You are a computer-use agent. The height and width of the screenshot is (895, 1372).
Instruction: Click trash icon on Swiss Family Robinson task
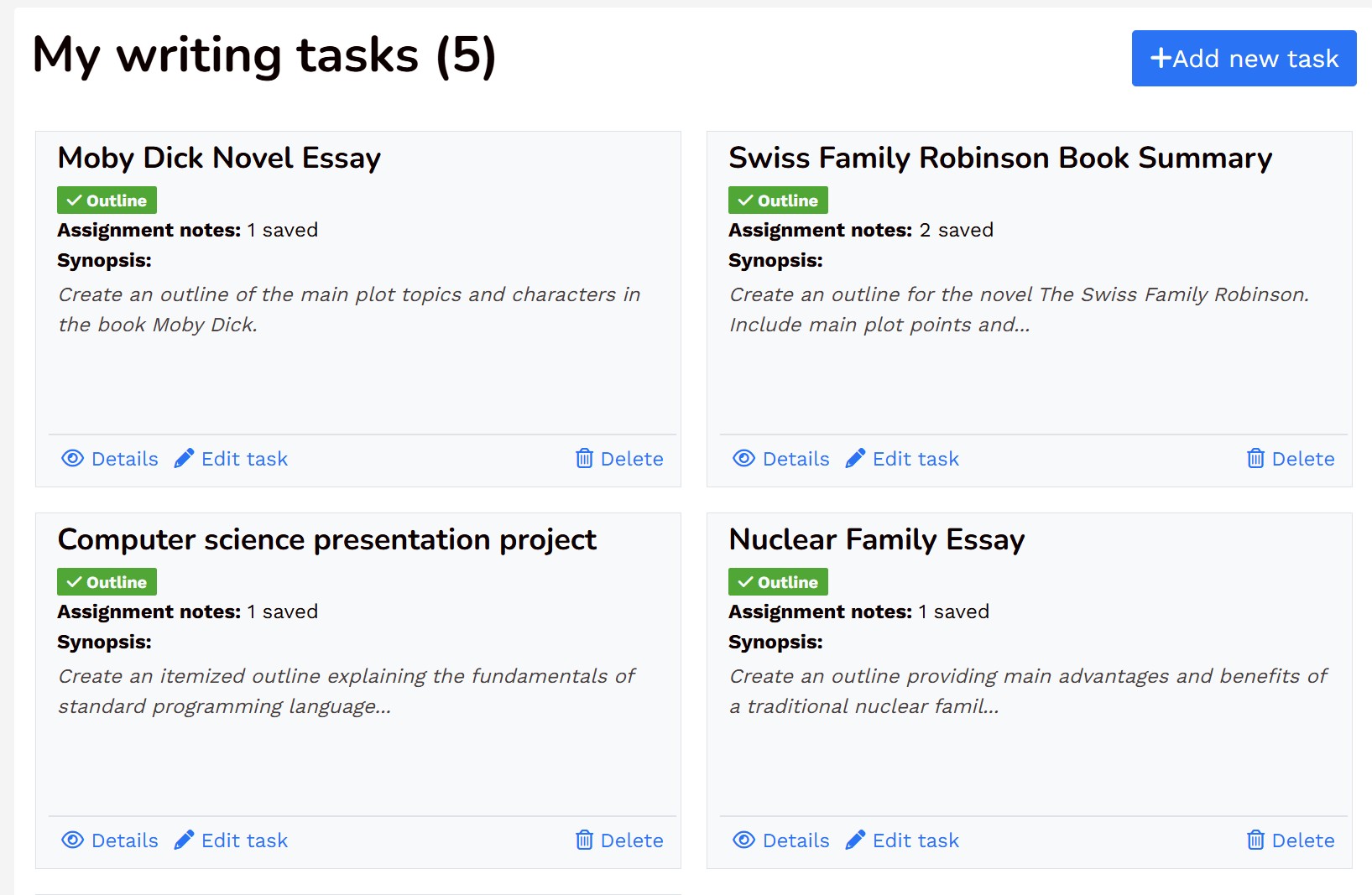point(1255,458)
